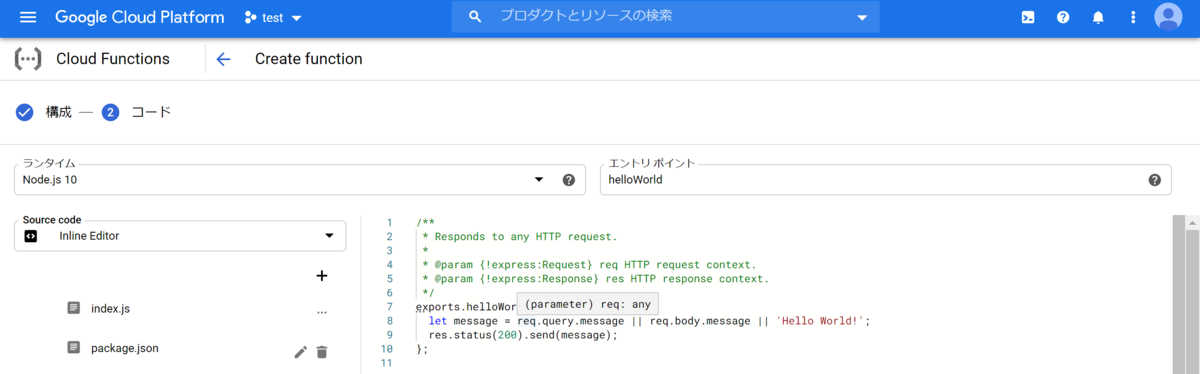
Task: Select the index.js file
Action: tap(110, 309)
